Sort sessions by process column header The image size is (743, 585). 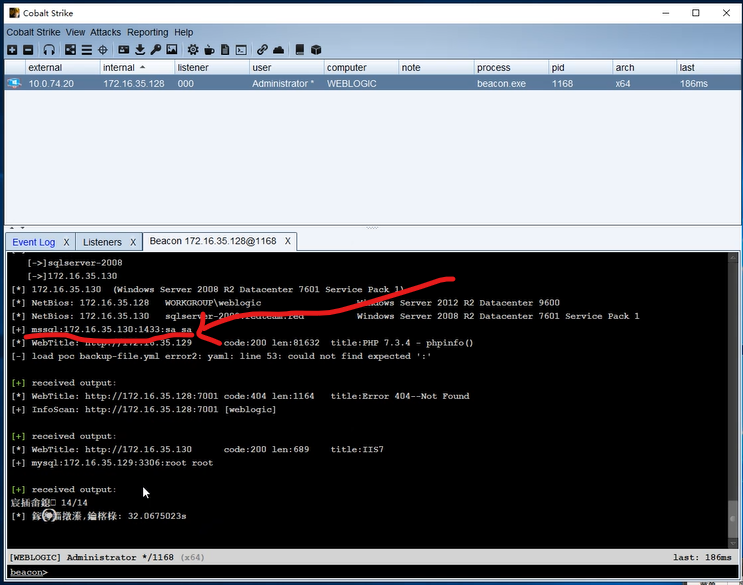pos(511,67)
